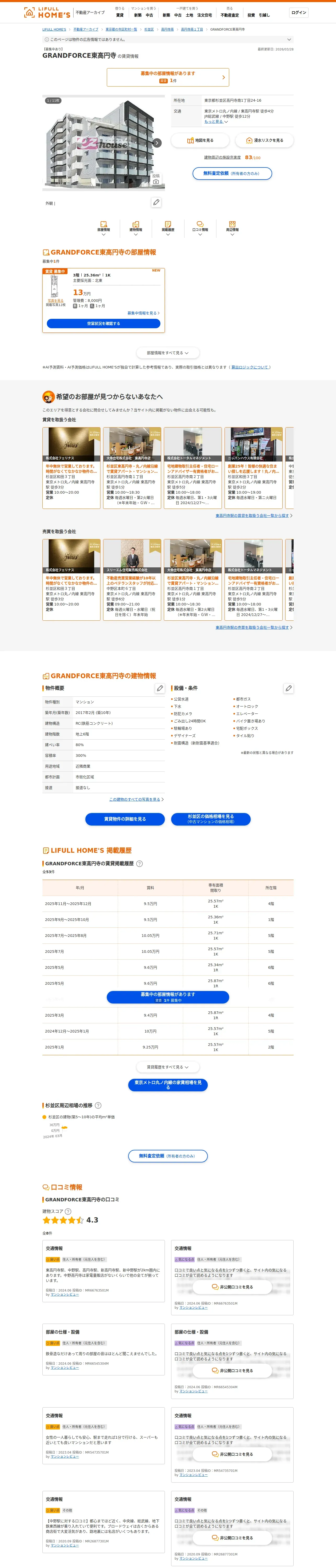Jump to 周辺情報 section

point(232,228)
